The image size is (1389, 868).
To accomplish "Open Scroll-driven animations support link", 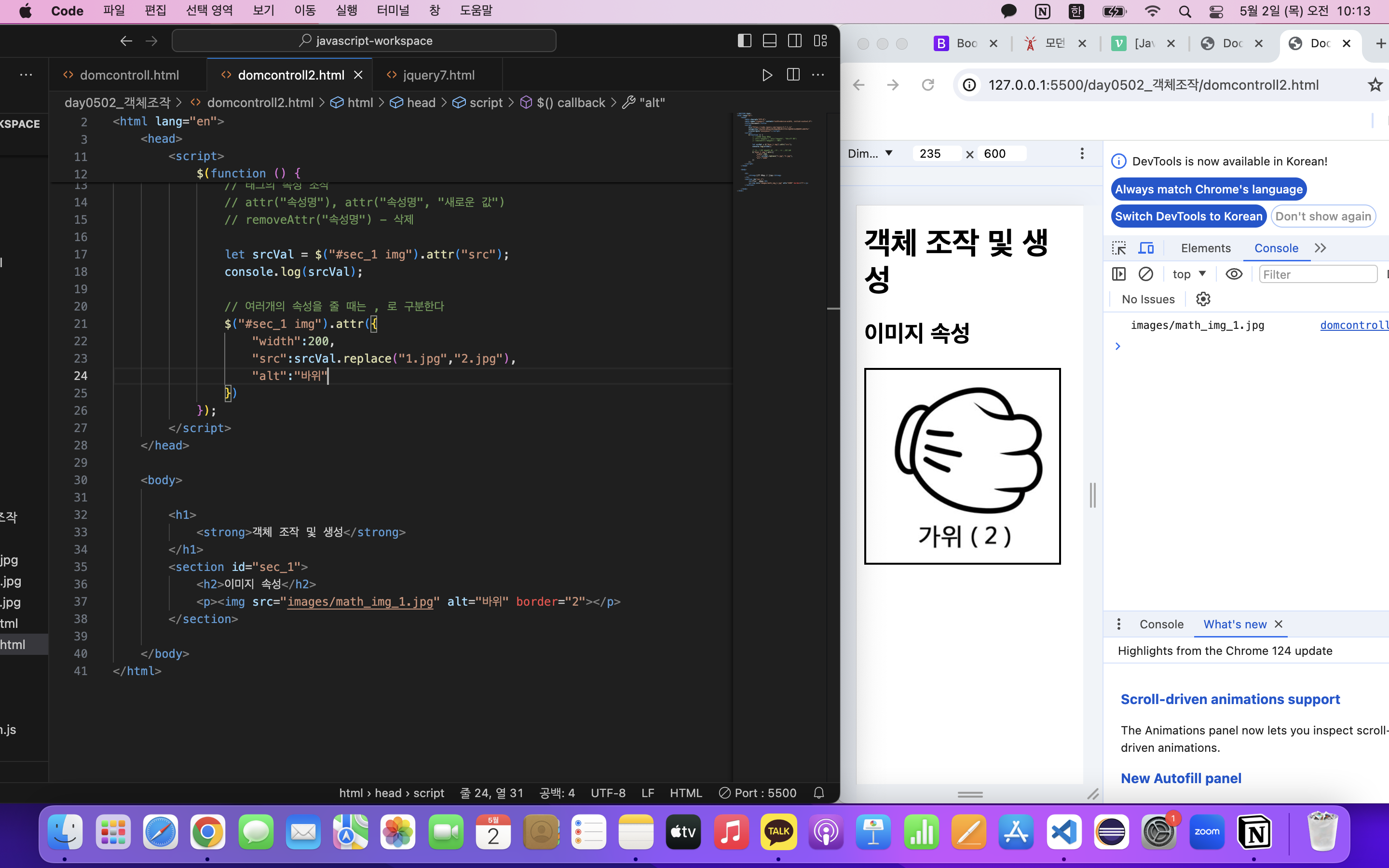I will pos(1230,699).
